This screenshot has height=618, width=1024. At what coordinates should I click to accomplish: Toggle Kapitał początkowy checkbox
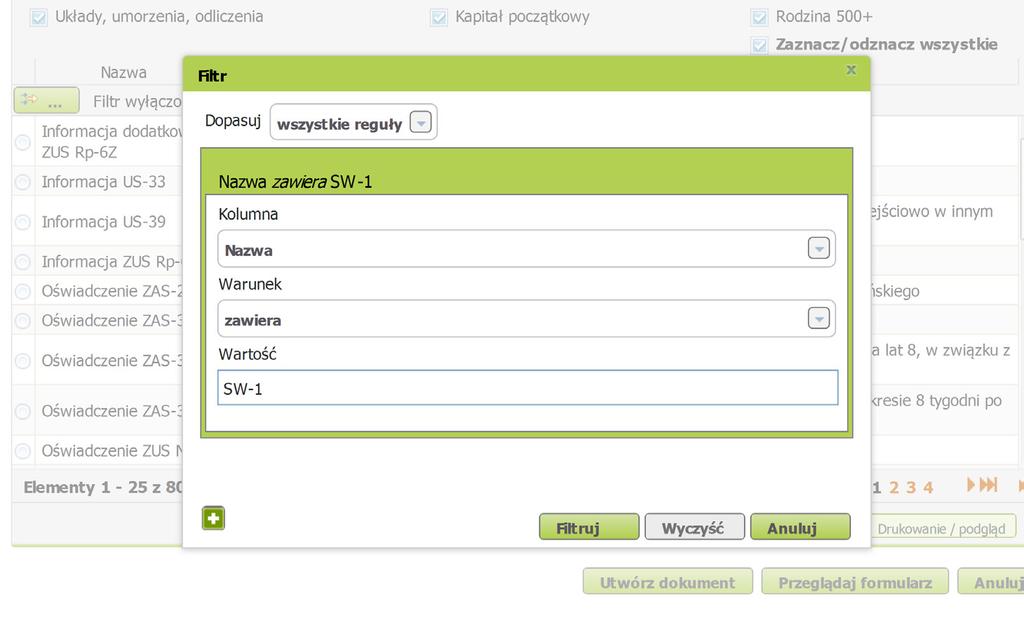pos(438,17)
